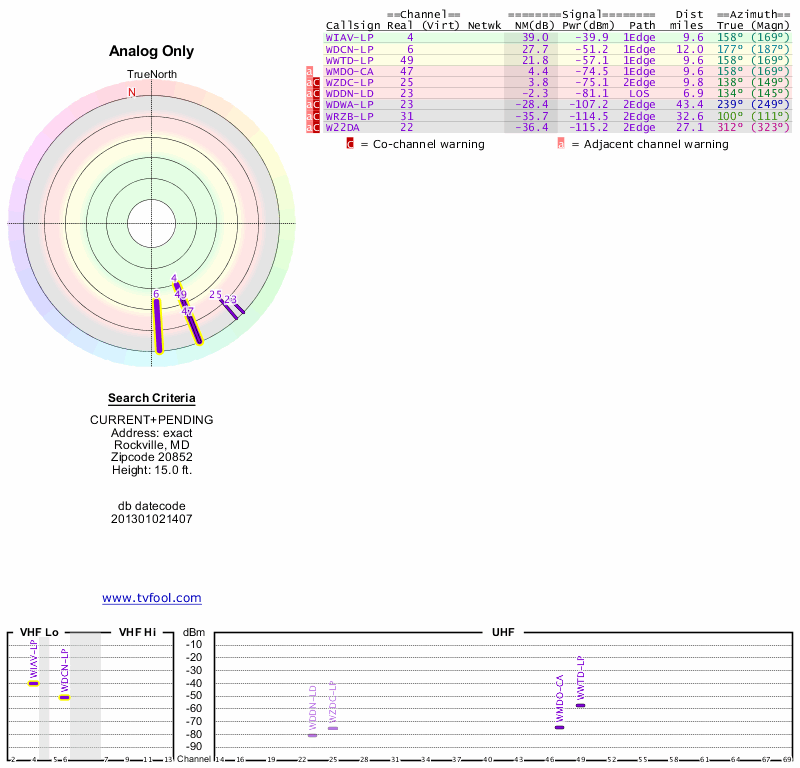The height and width of the screenshot is (768, 800).
Task: Click the Callsign column header
Action: pyautogui.click(x=353, y=26)
